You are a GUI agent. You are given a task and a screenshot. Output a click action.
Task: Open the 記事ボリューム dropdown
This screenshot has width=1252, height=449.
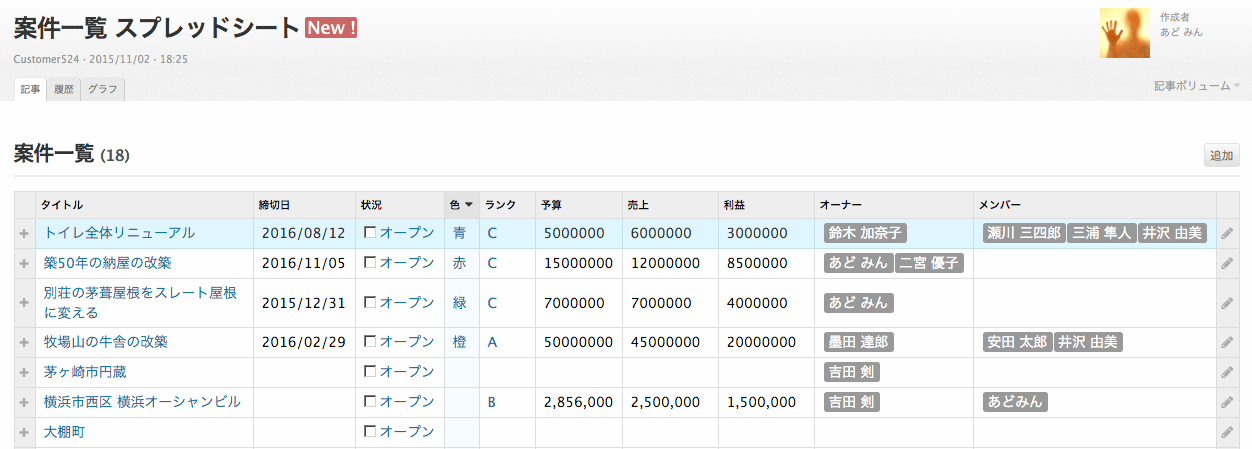pyautogui.click(x=1196, y=86)
